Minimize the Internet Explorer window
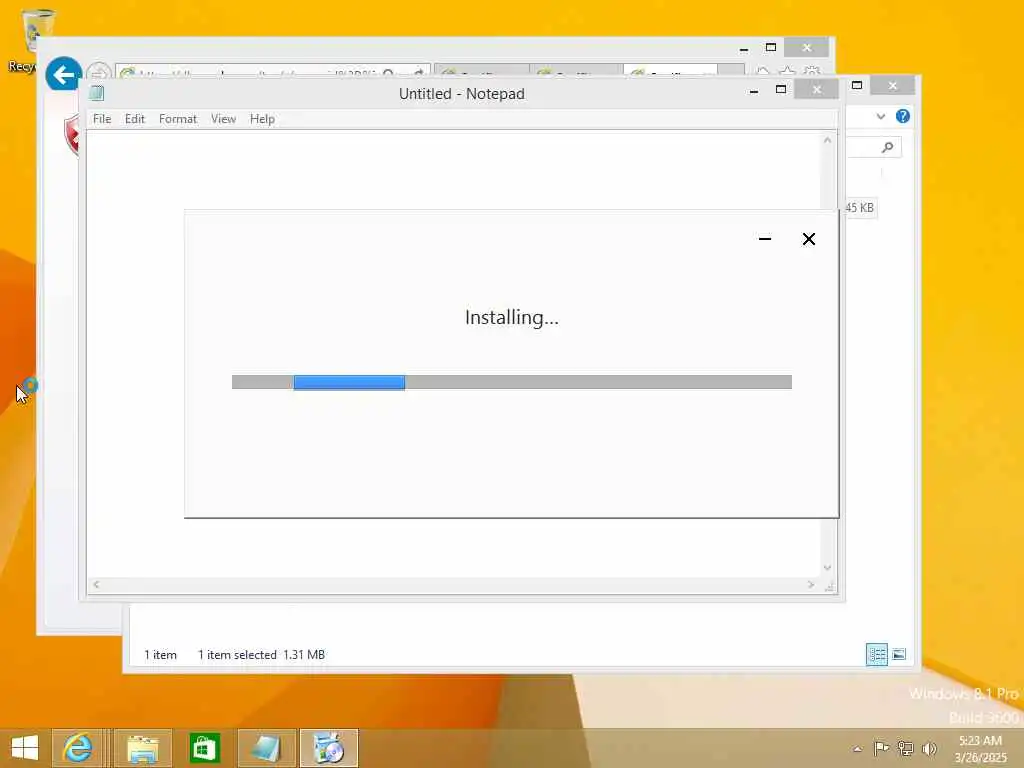Image resolution: width=1024 pixels, height=768 pixels. tap(744, 49)
